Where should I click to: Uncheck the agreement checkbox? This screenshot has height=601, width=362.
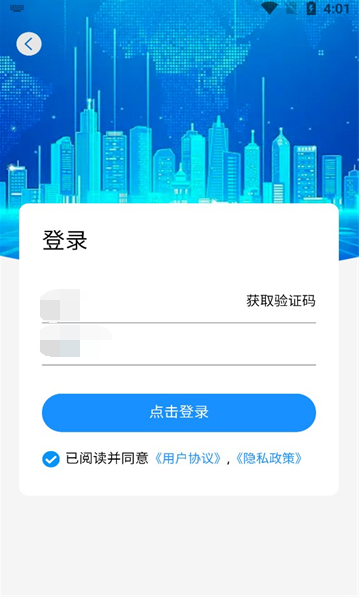pyautogui.click(x=51, y=459)
